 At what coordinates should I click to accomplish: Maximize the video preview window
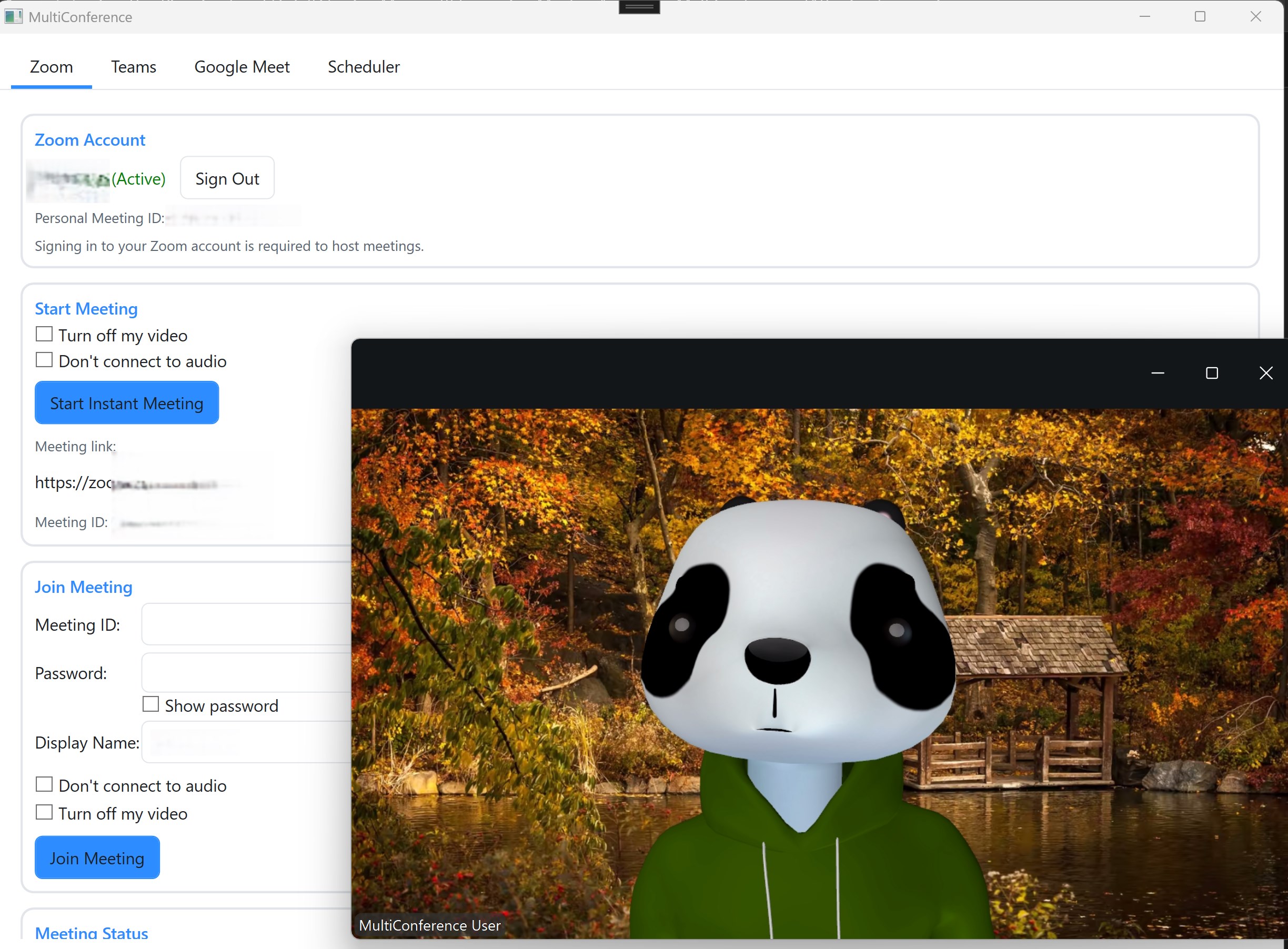(1212, 373)
